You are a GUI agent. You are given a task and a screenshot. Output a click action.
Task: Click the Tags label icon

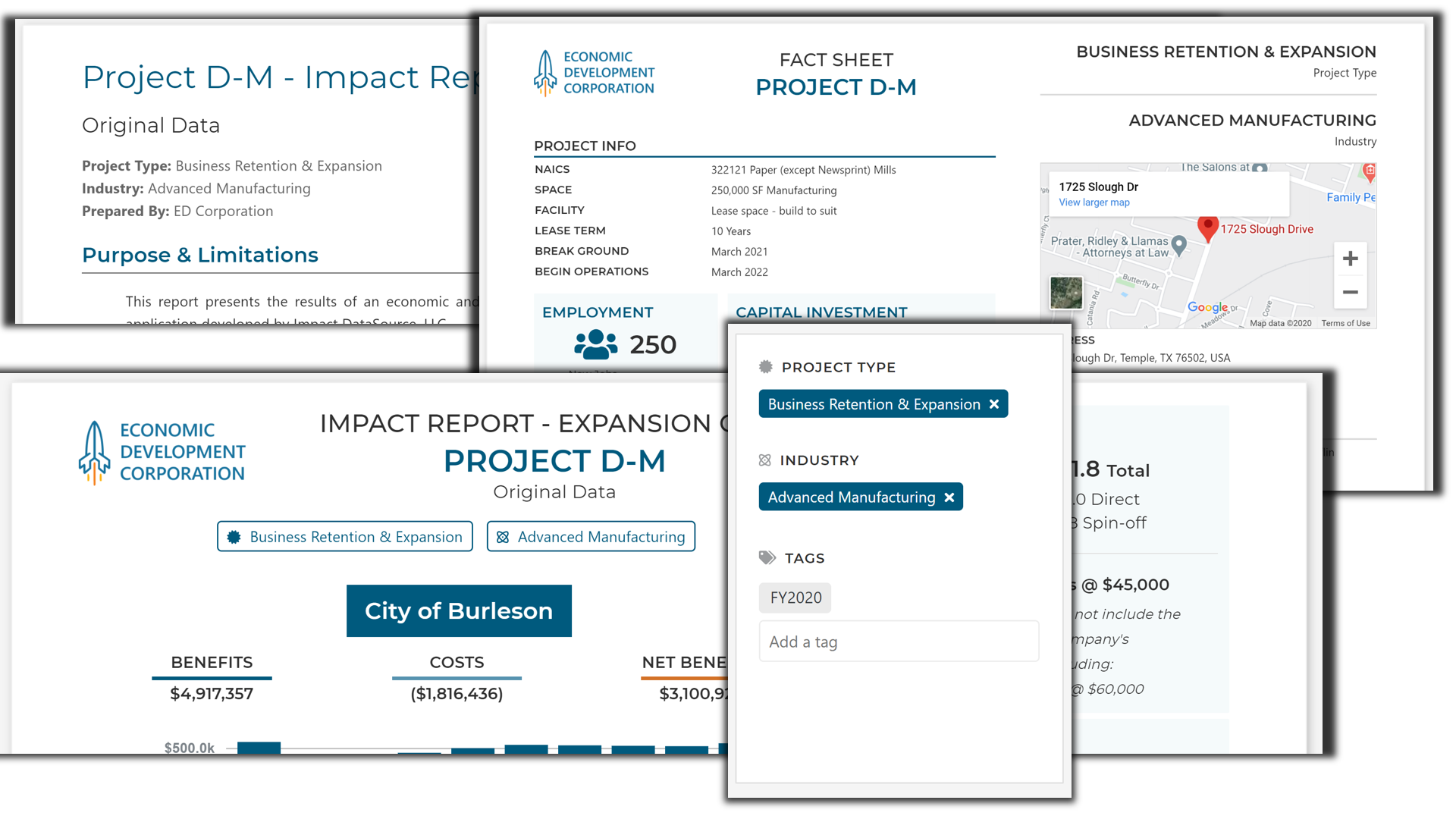[x=767, y=558]
